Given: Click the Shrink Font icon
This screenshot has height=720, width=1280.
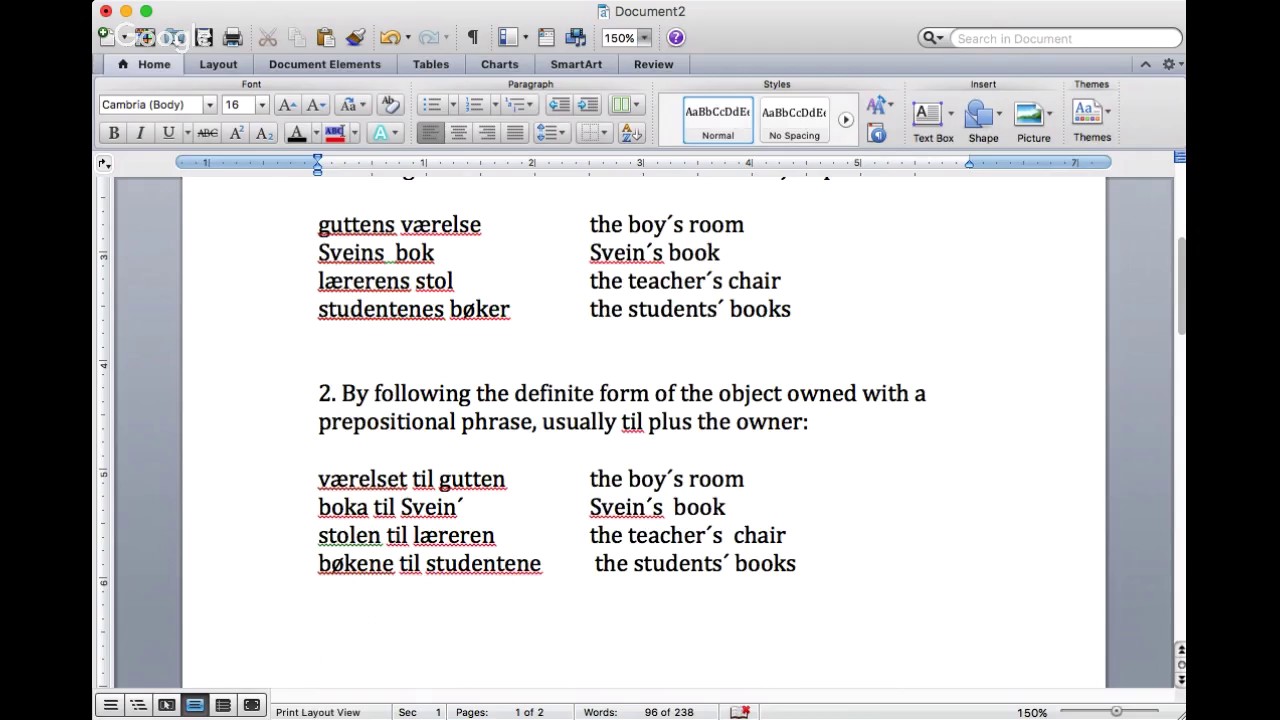Looking at the screenshot, I should point(315,105).
